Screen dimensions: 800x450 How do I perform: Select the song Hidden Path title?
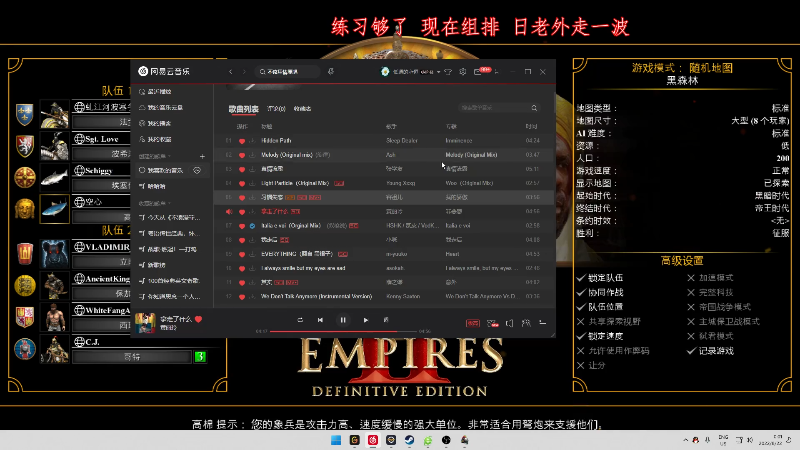276,140
